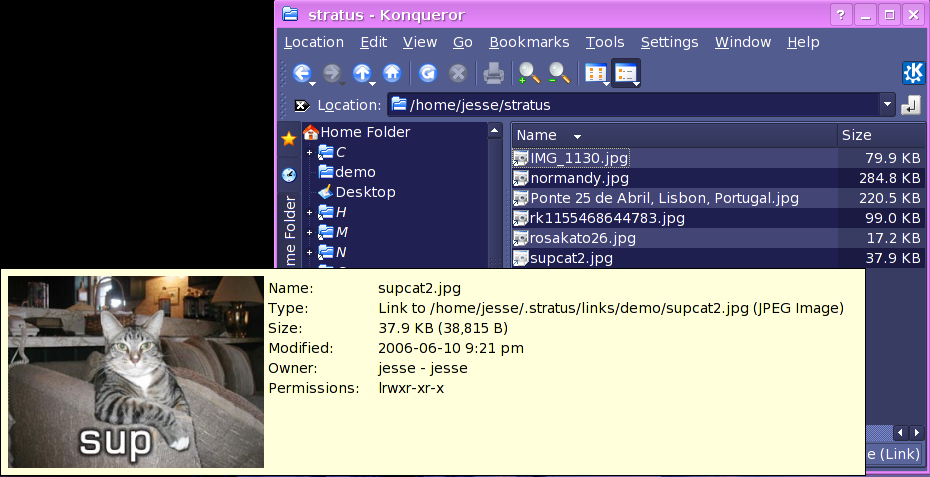Open the Location menu
This screenshot has height=477, width=930.
[x=314, y=42]
